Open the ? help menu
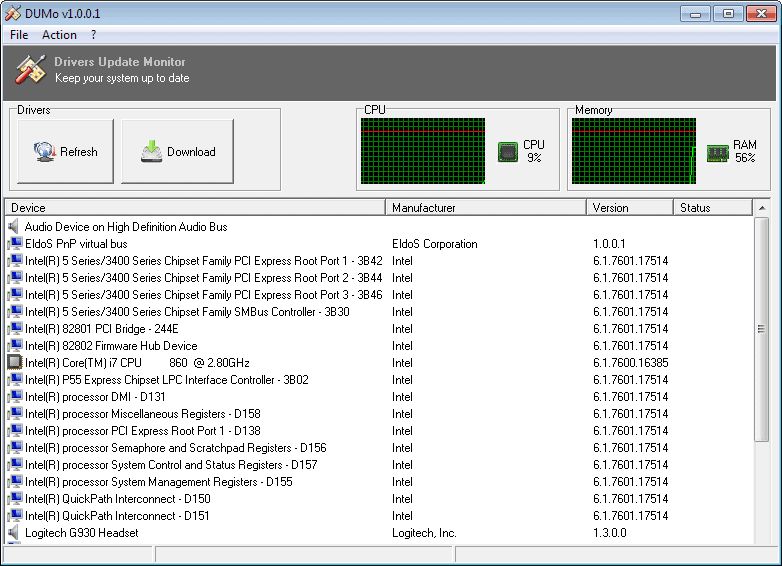 coord(93,35)
